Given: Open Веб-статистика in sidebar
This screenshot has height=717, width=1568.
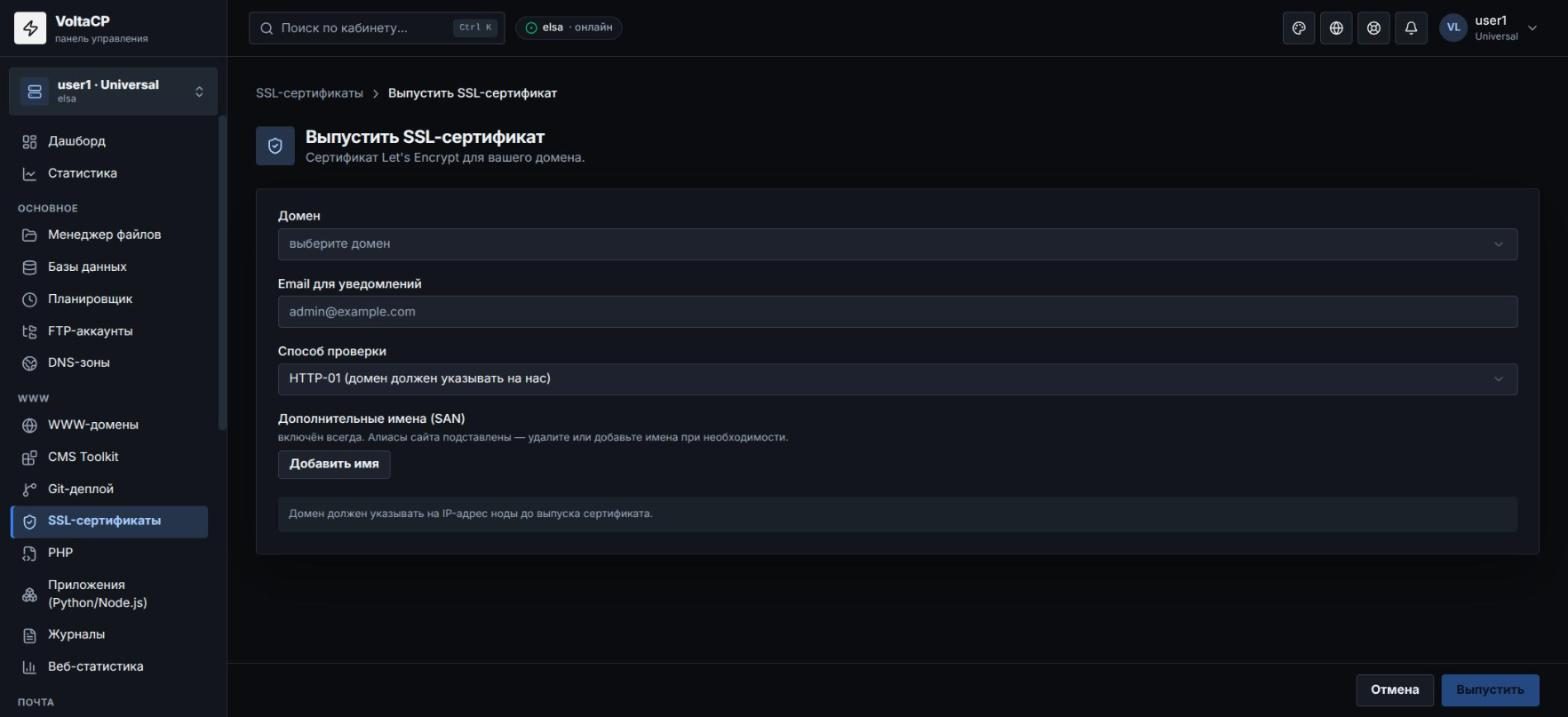Looking at the screenshot, I should pos(109,667).
